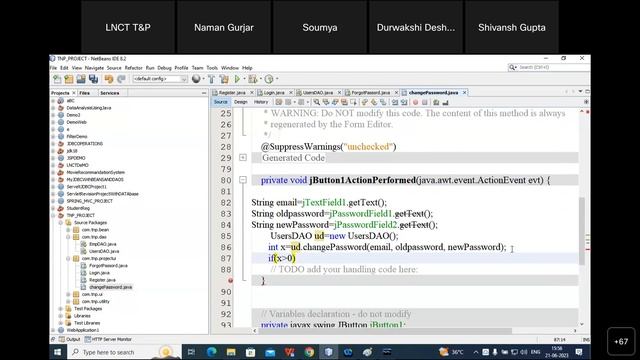The width and height of the screenshot is (640, 360).
Task: Expand the Generated Code fold on line 29
Action: coord(243,158)
